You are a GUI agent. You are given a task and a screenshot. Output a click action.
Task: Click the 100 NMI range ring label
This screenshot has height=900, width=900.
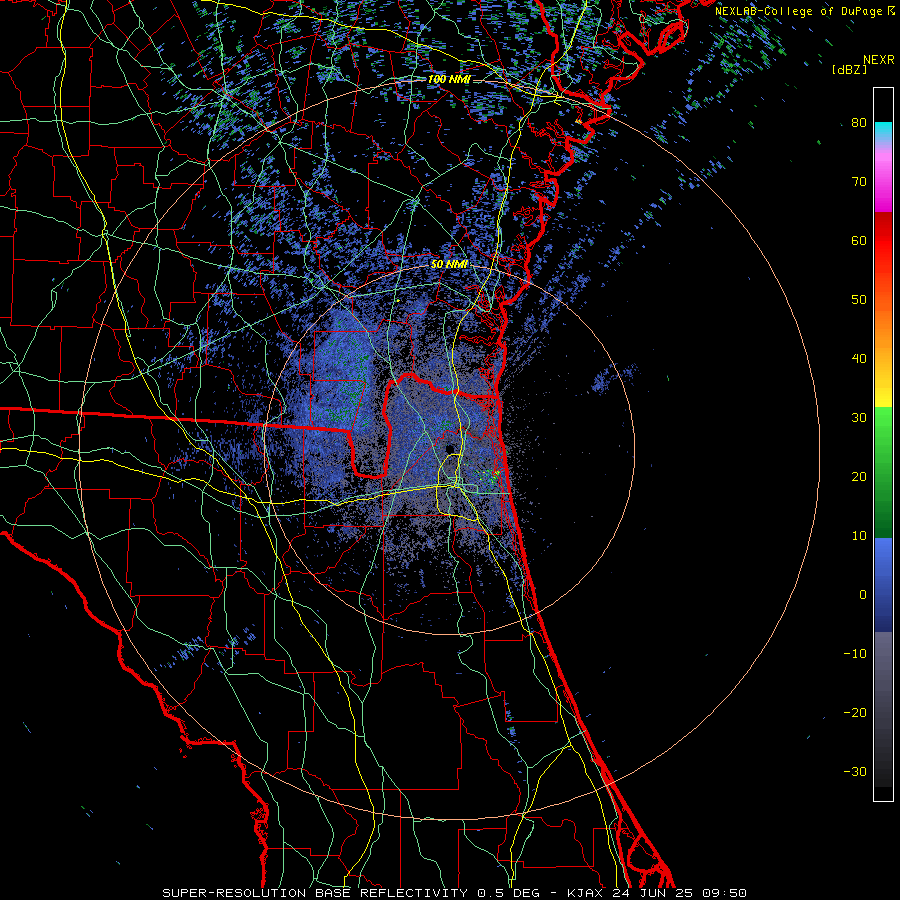[449, 79]
